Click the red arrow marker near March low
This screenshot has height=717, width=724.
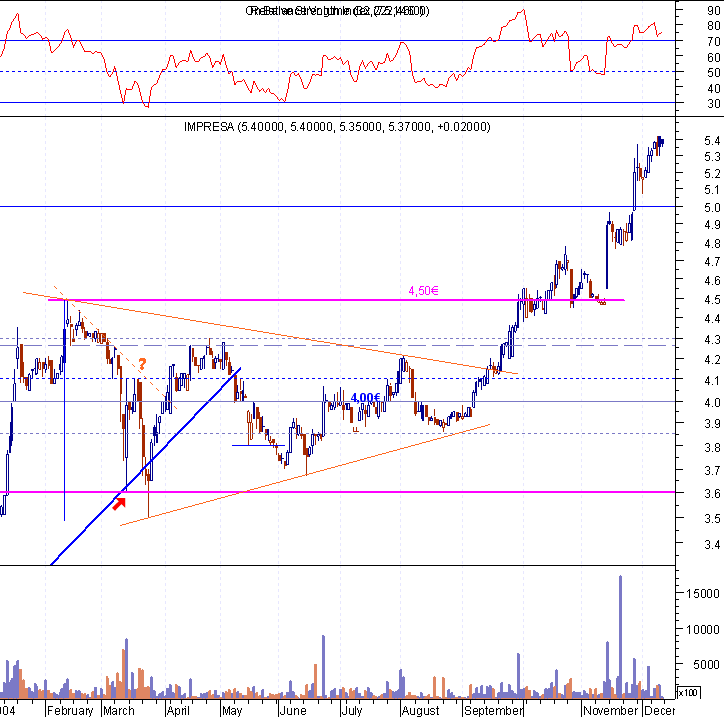tap(119, 503)
